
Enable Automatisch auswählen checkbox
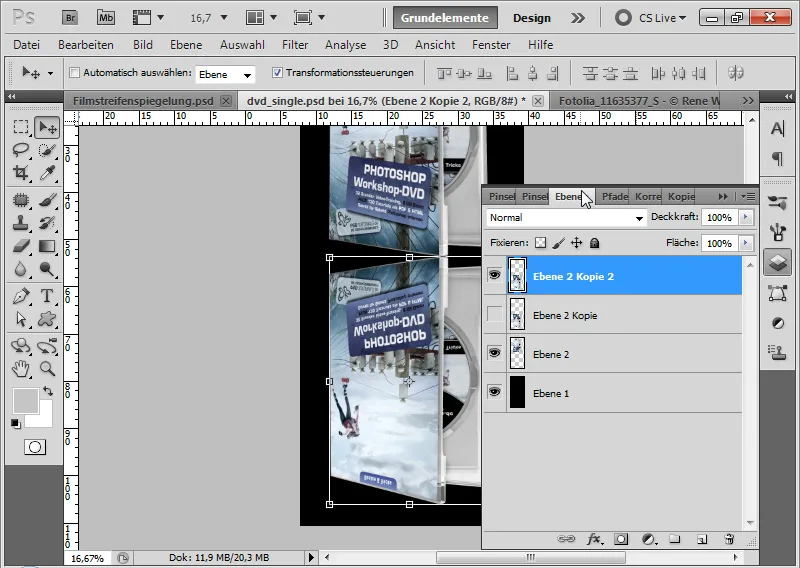tap(74, 72)
